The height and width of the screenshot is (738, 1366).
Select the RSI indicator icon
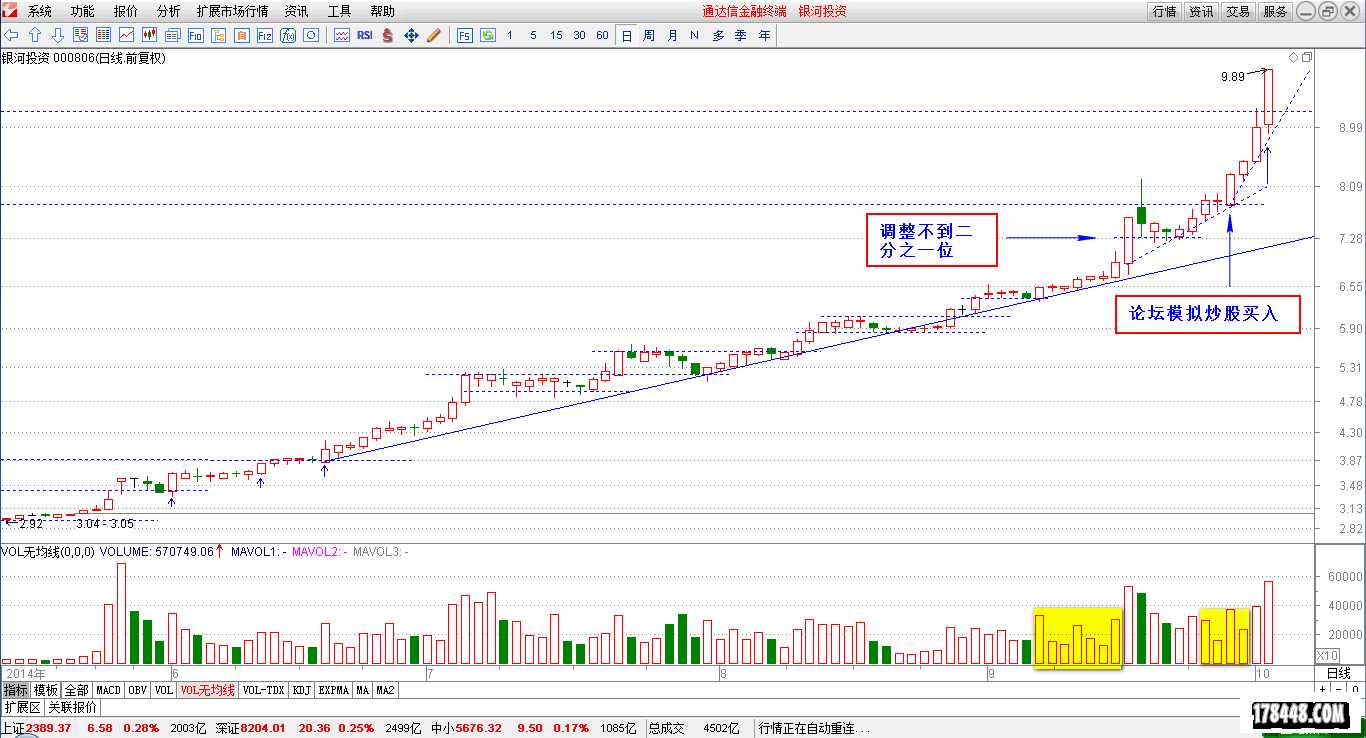[364, 35]
